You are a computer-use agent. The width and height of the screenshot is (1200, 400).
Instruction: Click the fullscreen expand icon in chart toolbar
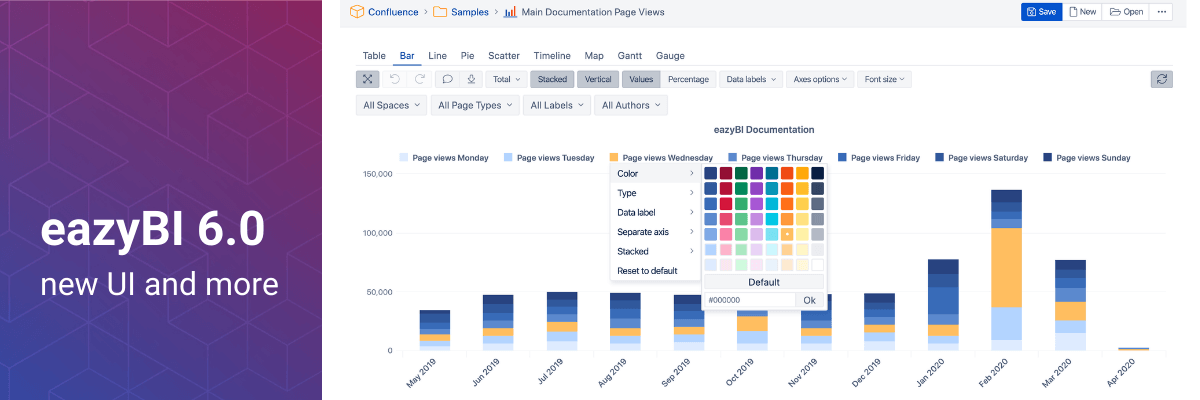click(367, 79)
